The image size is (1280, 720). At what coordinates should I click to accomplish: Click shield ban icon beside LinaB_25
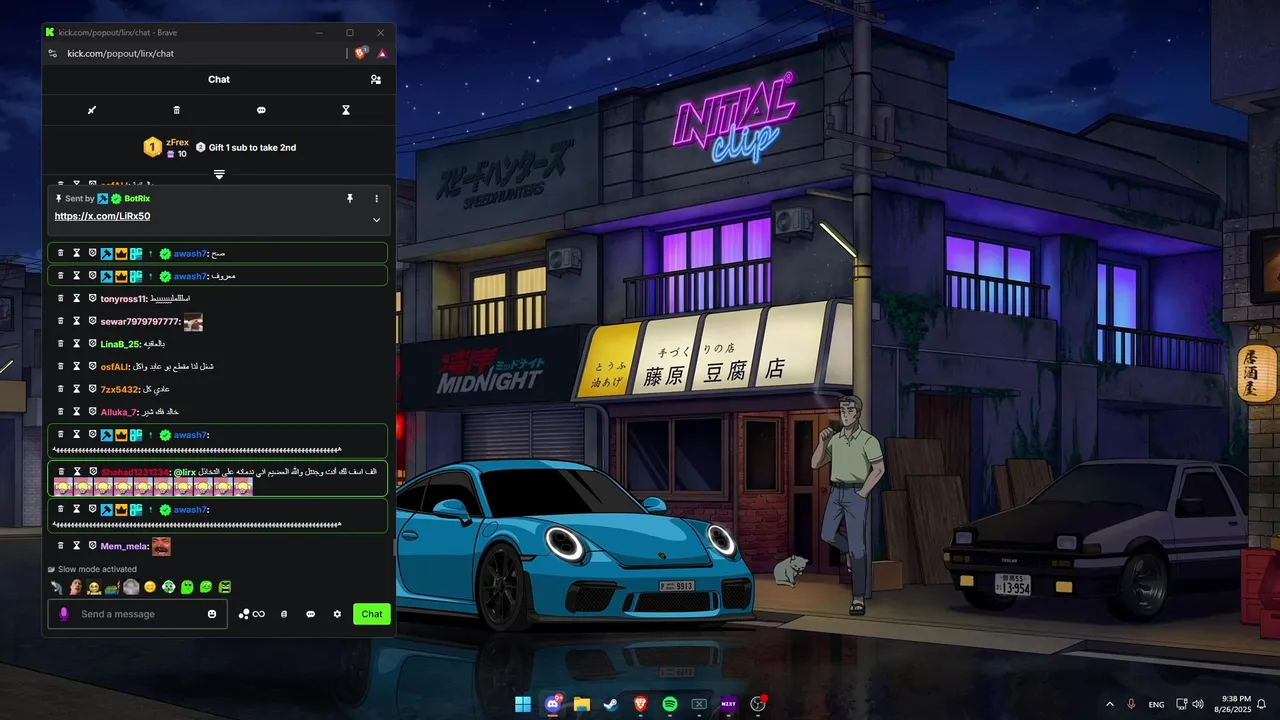(x=92, y=343)
